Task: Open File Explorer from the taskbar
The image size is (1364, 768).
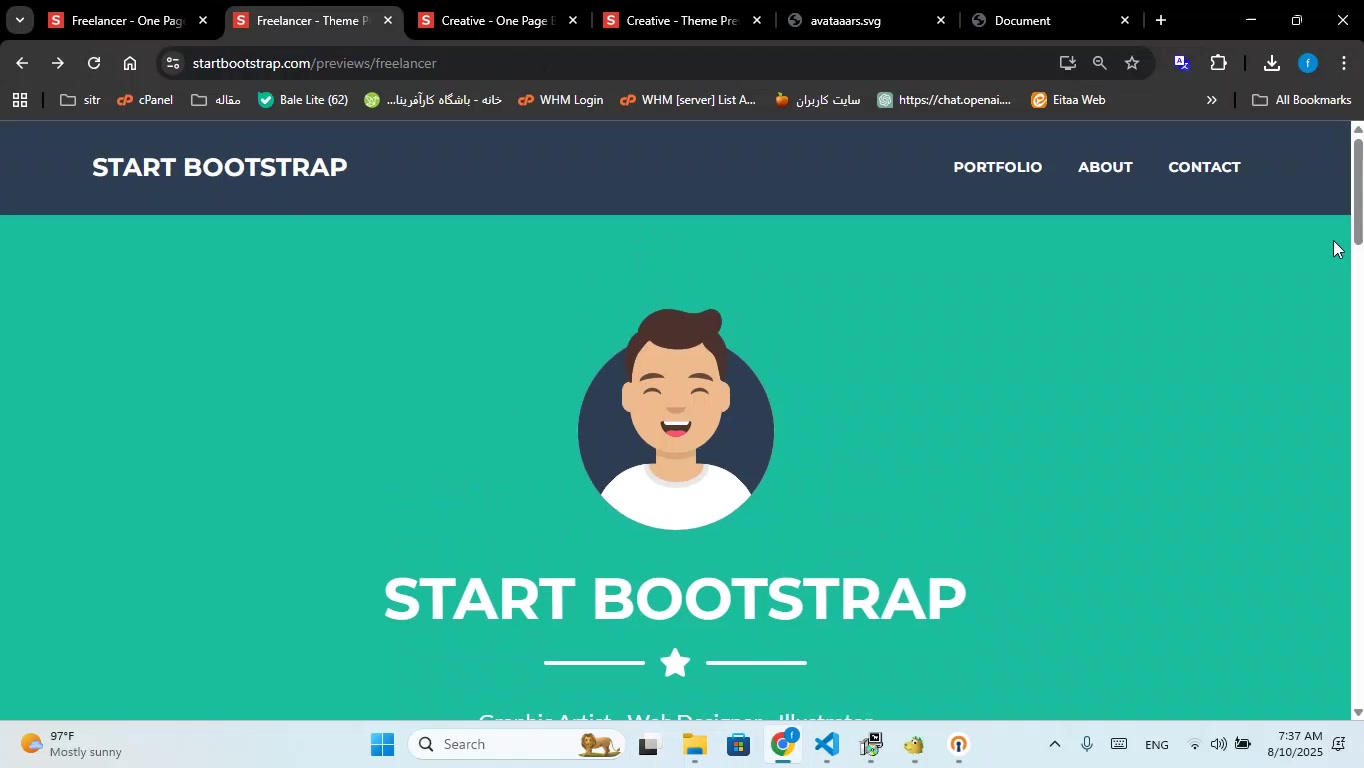Action: click(x=694, y=744)
